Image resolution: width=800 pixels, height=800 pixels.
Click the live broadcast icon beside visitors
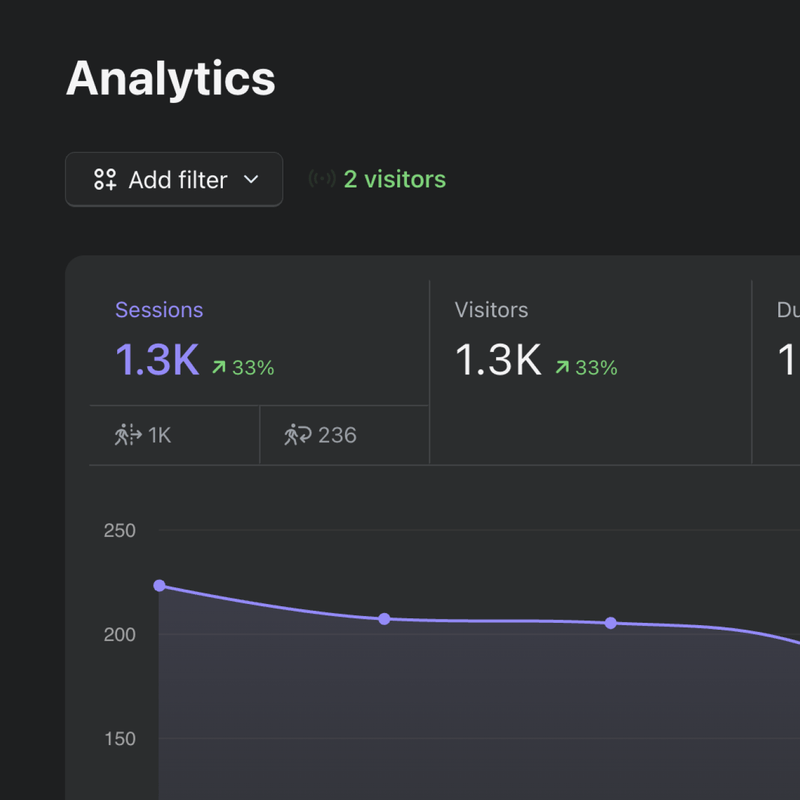(x=322, y=179)
